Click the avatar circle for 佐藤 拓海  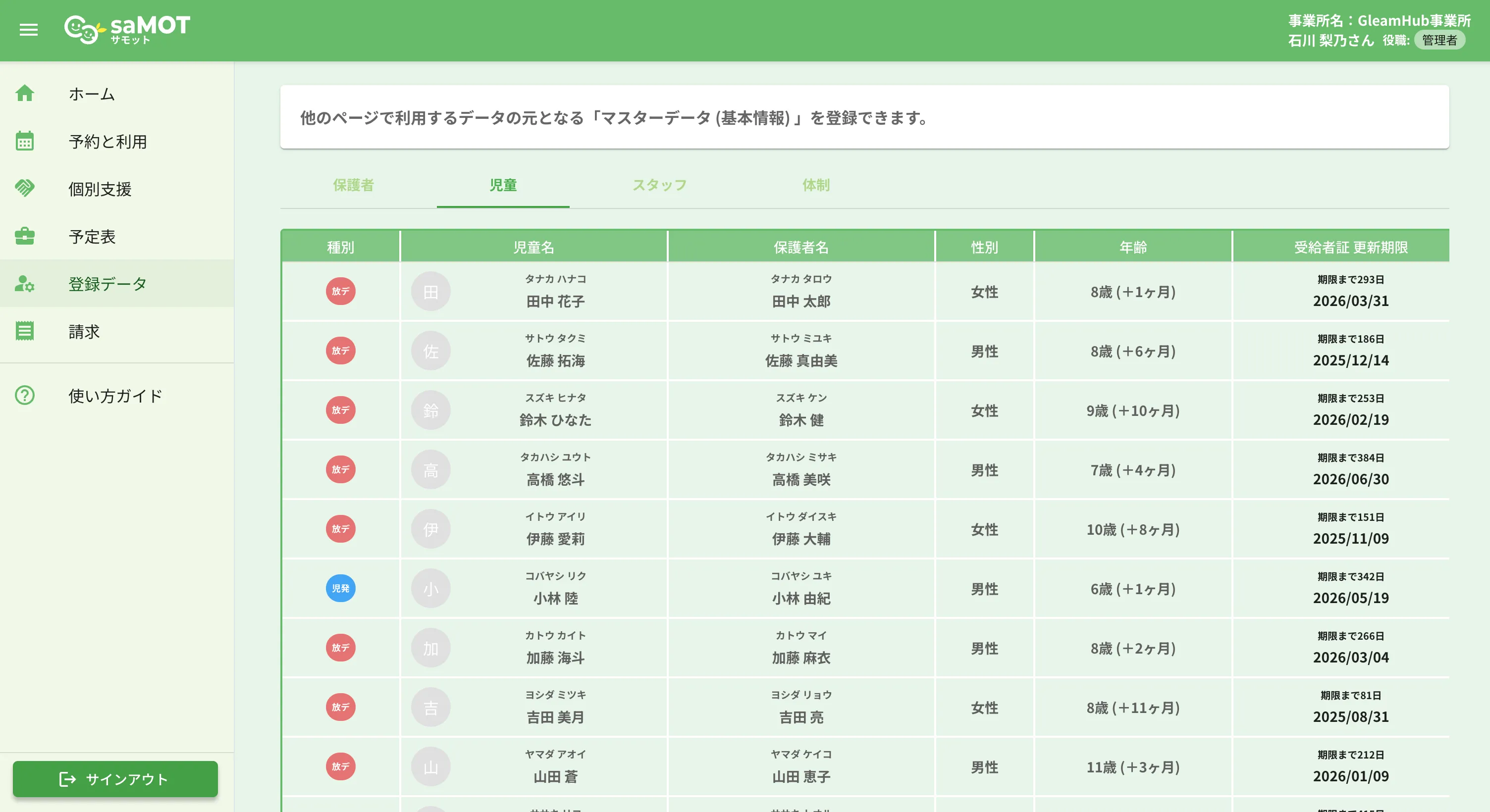tap(430, 351)
